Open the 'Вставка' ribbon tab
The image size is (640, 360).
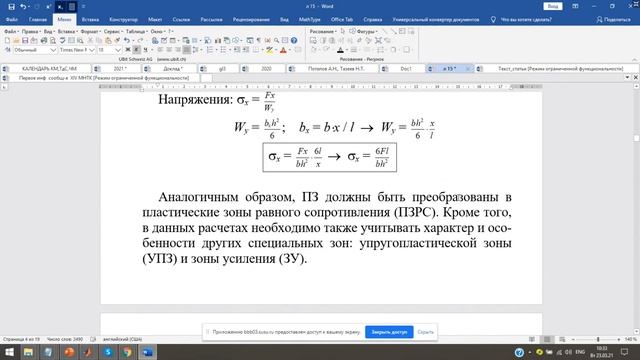click(x=90, y=19)
